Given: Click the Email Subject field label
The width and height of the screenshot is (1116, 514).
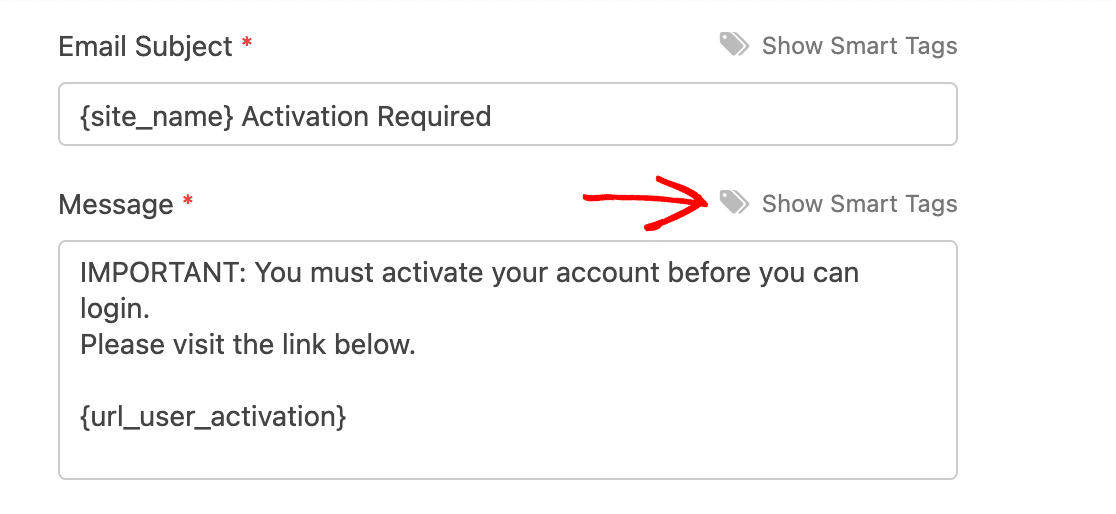Looking at the screenshot, I should (x=146, y=46).
